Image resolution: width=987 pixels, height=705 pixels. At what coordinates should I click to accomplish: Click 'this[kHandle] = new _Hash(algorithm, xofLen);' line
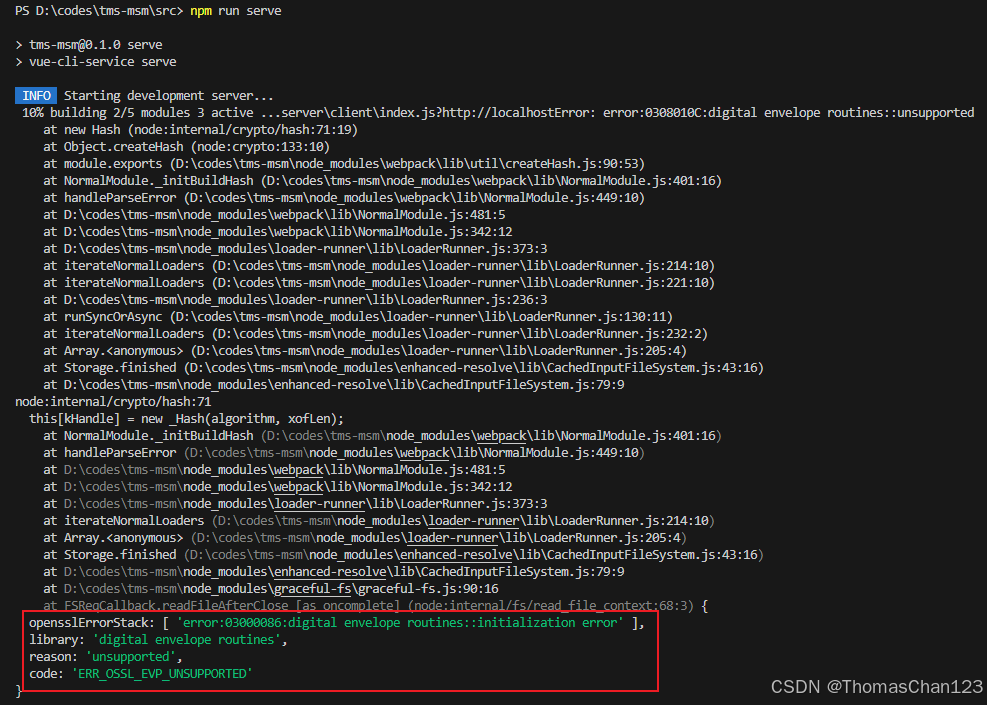[186, 419]
